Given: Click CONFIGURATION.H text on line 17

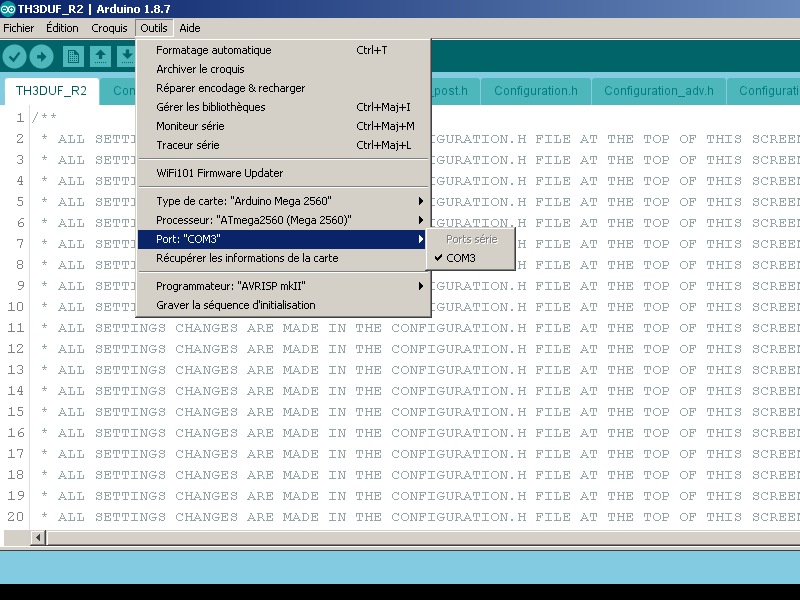Looking at the screenshot, I should coord(459,454).
